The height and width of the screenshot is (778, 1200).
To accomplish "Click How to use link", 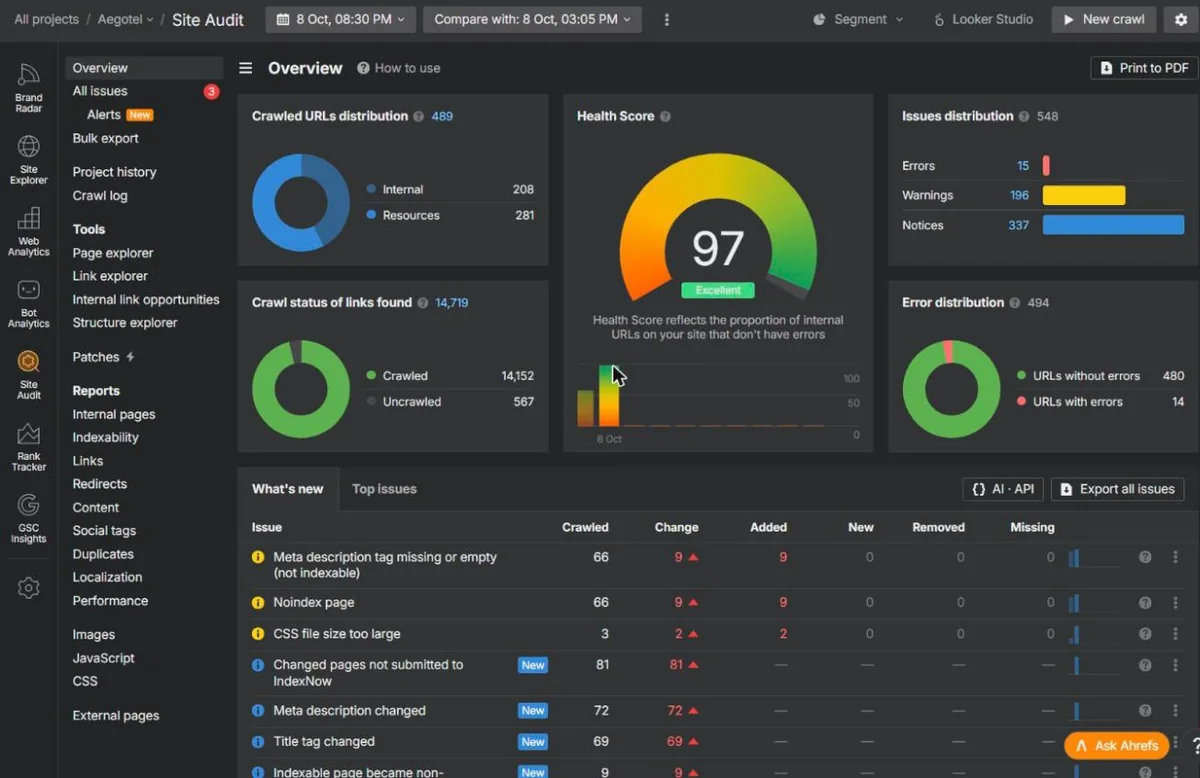I will pyautogui.click(x=399, y=68).
